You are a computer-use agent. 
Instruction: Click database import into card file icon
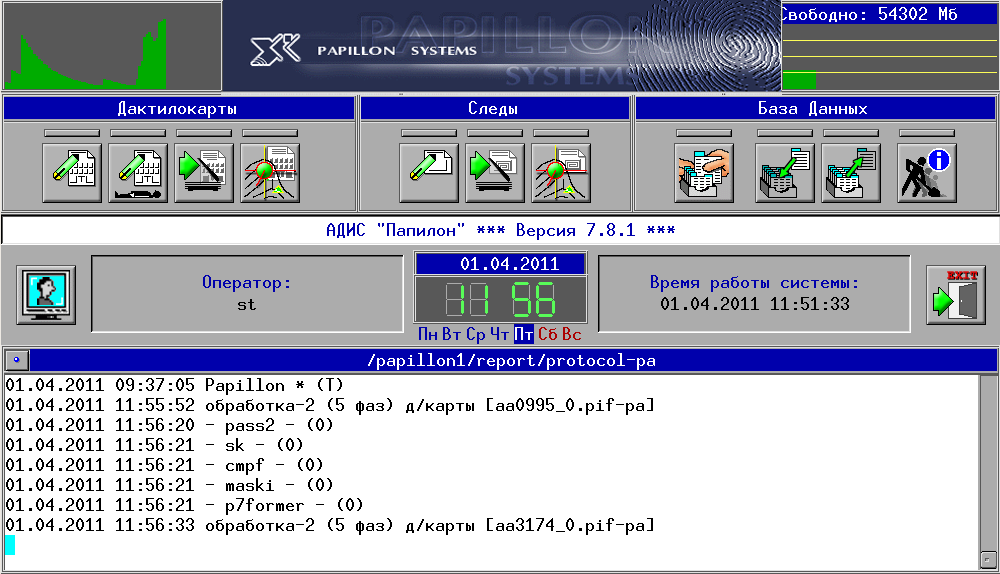coord(784,173)
